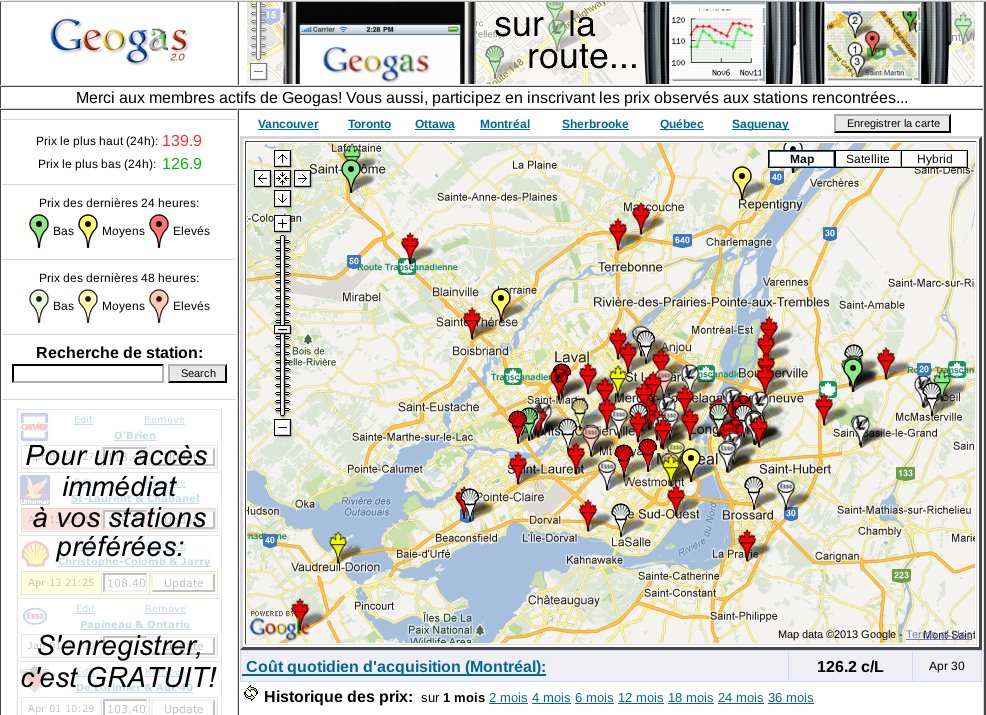
Task: Click the lowest price value 126.9
Action: coord(182,164)
